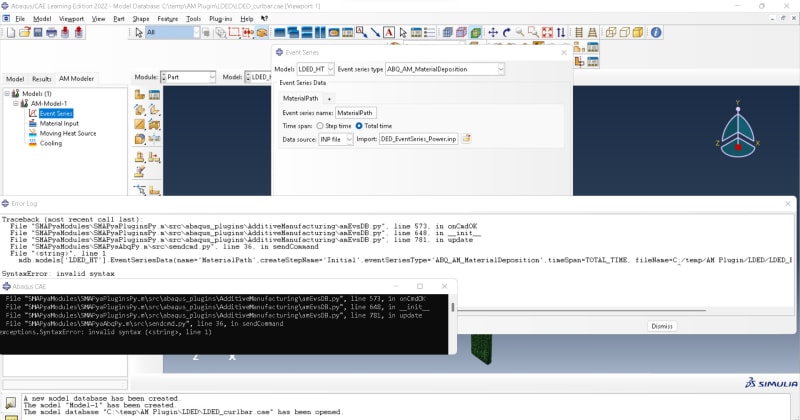Dismiss the Error Log dialog
Image resolution: width=800 pixels, height=420 pixels.
(662, 326)
